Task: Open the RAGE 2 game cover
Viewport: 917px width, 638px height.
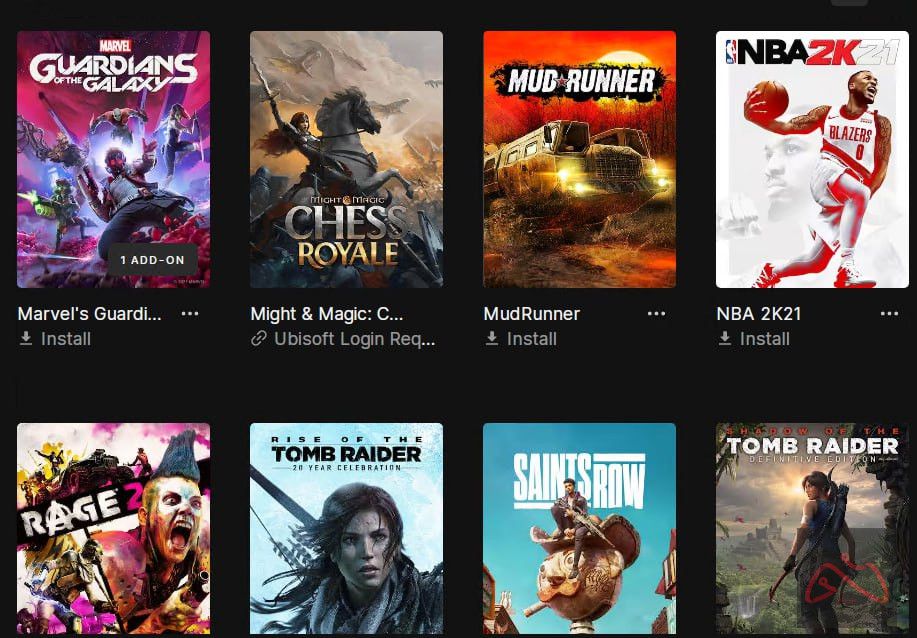Action: coord(113,529)
